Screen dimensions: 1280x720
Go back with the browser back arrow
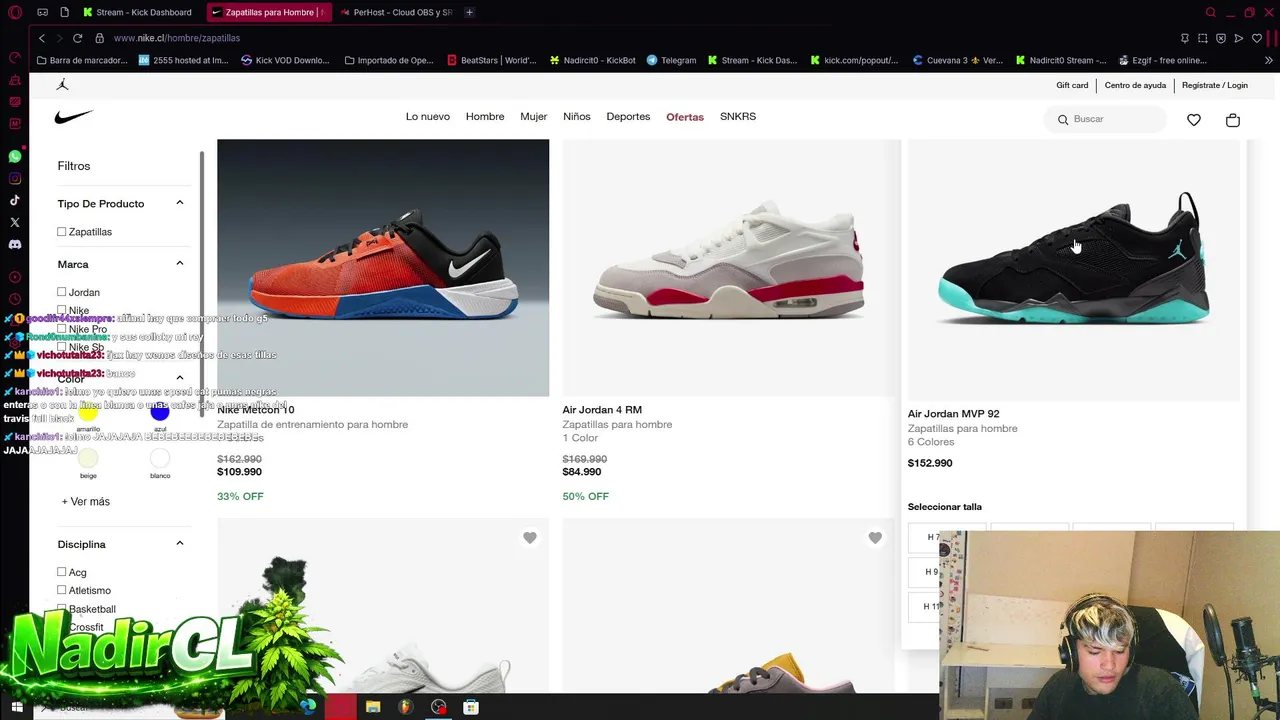(x=42, y=38)
